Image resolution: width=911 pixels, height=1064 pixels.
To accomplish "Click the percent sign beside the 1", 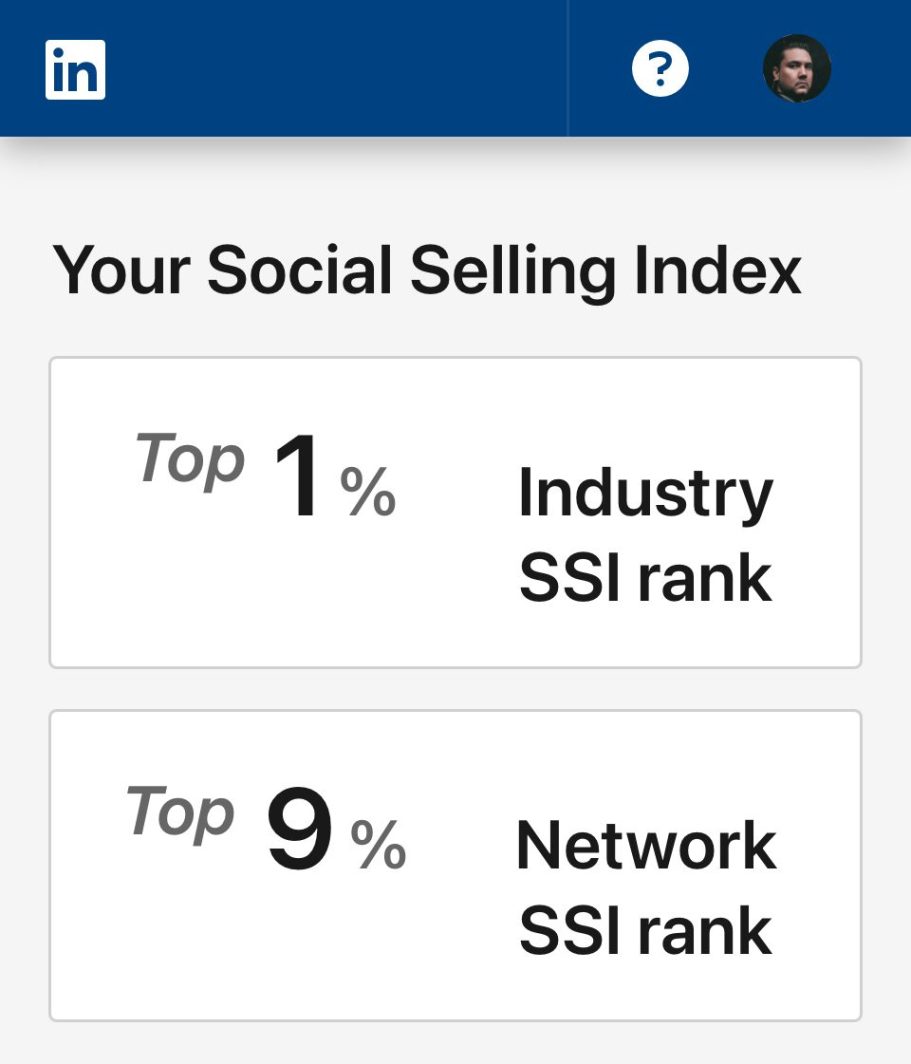I will pos(368,491).
